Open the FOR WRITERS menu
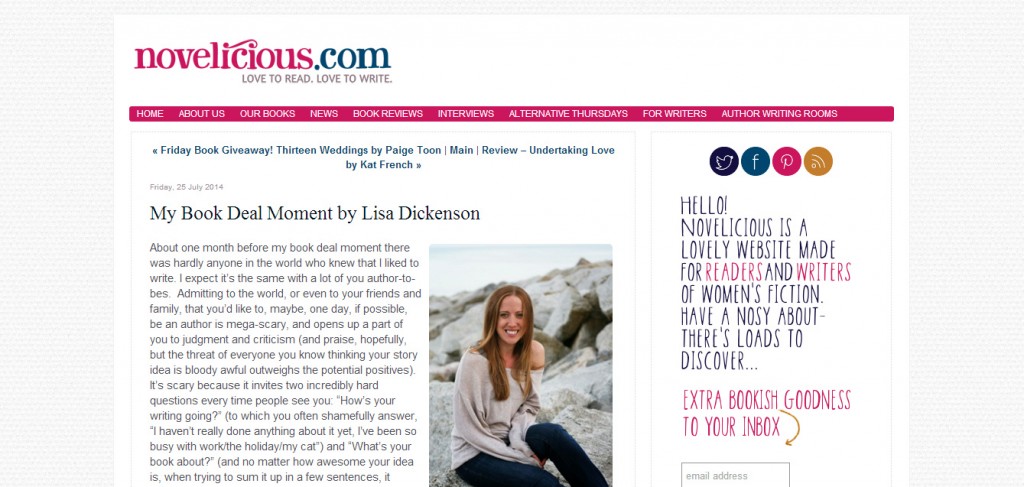1024x487 pixels. (675, 114)
